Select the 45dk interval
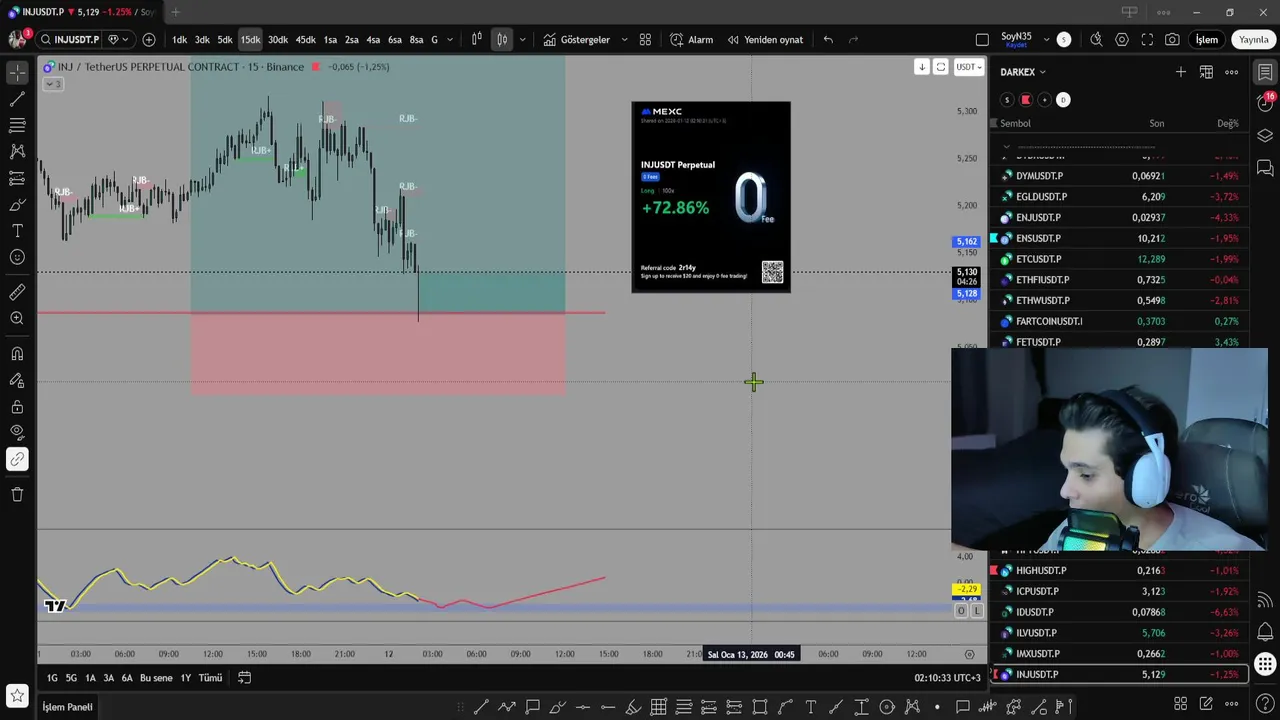This screenshot has width=1280, height=720. pyautogui.click(x=306, y=40)
